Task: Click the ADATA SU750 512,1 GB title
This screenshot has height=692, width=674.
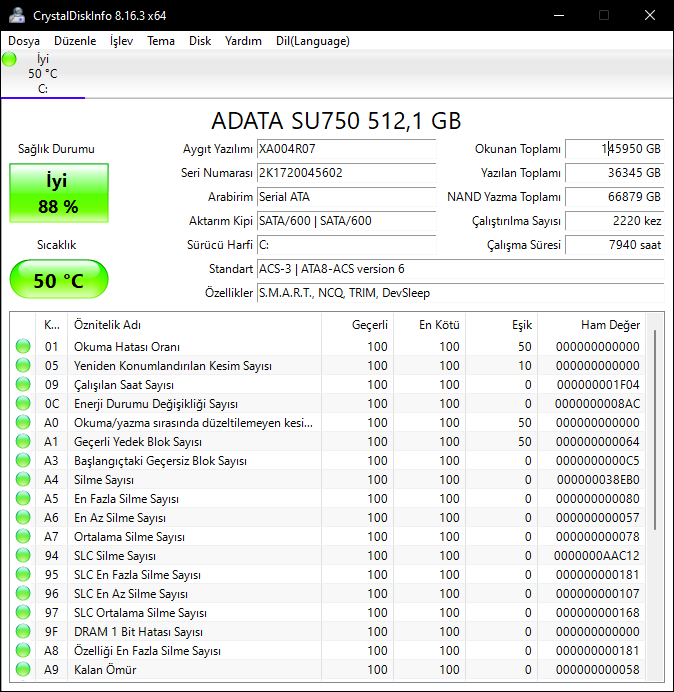Action: [x=336, y=120]
